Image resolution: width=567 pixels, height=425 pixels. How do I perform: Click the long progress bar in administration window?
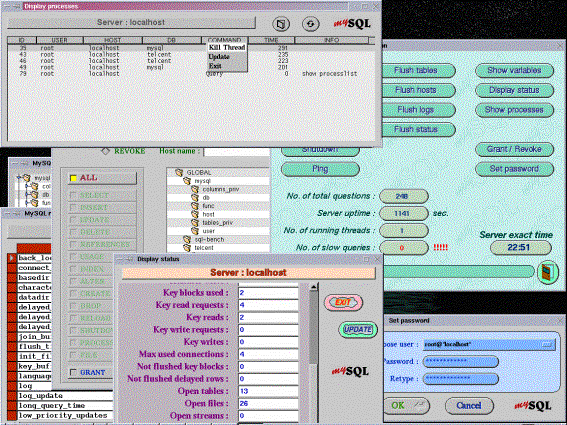(459, 272)
